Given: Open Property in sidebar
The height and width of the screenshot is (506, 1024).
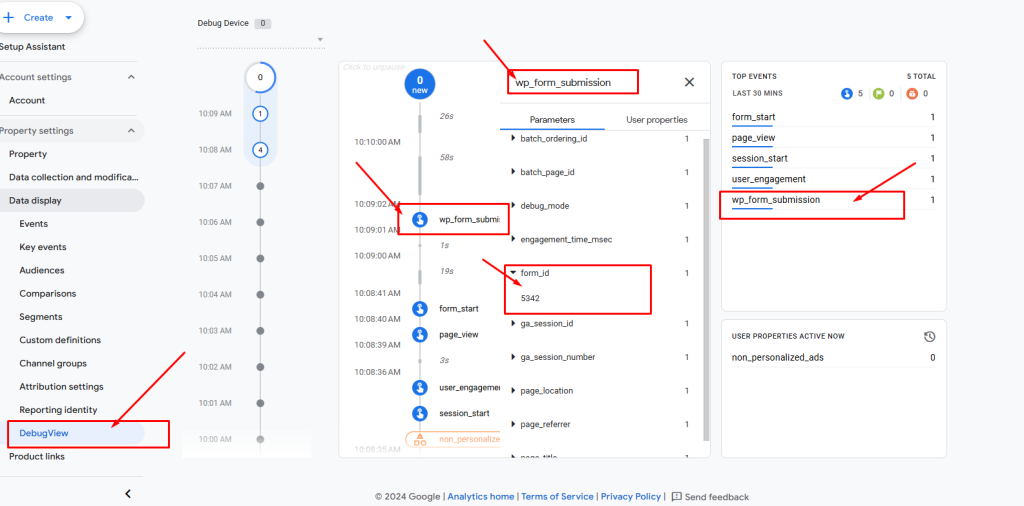Looking at the screenshot, I should [x=27, y=154].
